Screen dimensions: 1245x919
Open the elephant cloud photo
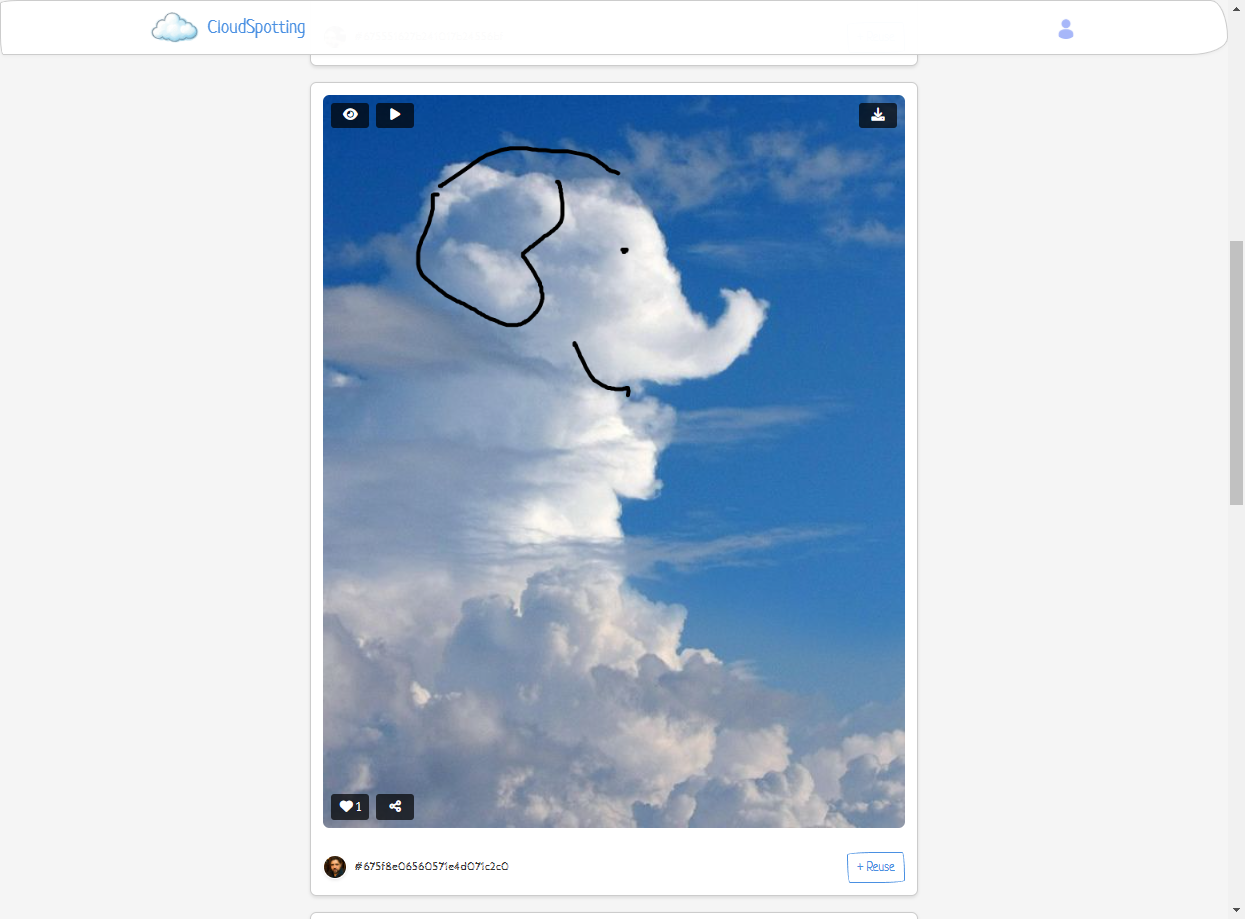click(614, 461)
